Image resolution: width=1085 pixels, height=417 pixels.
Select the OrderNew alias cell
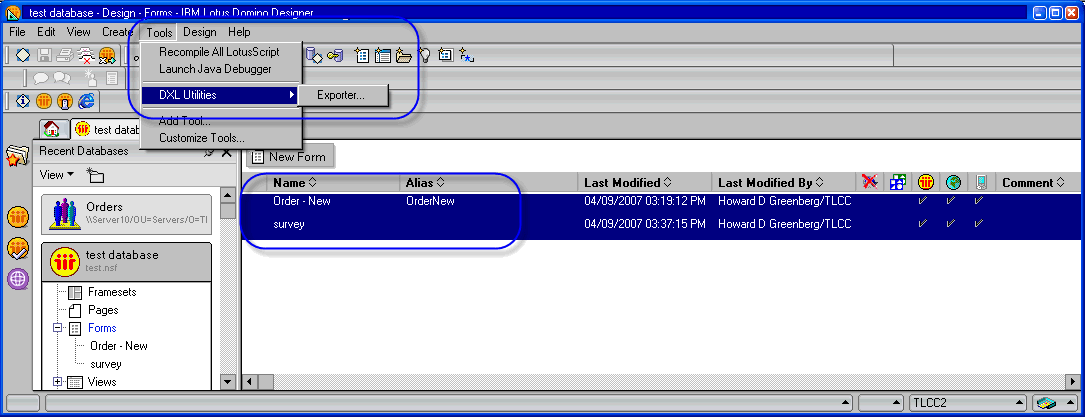pos(430,201)
